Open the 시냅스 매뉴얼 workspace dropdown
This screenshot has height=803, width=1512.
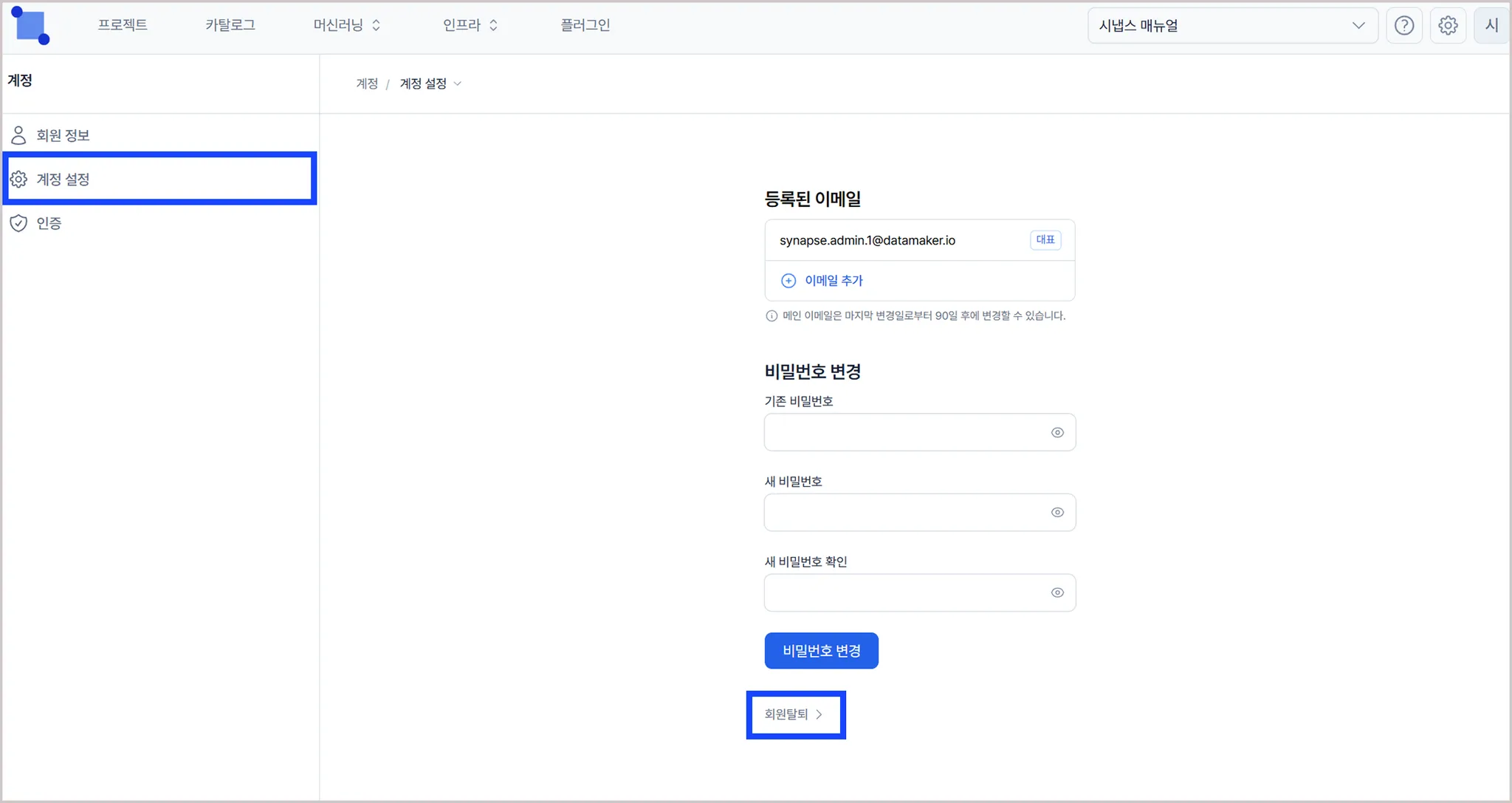point(1231,26)
